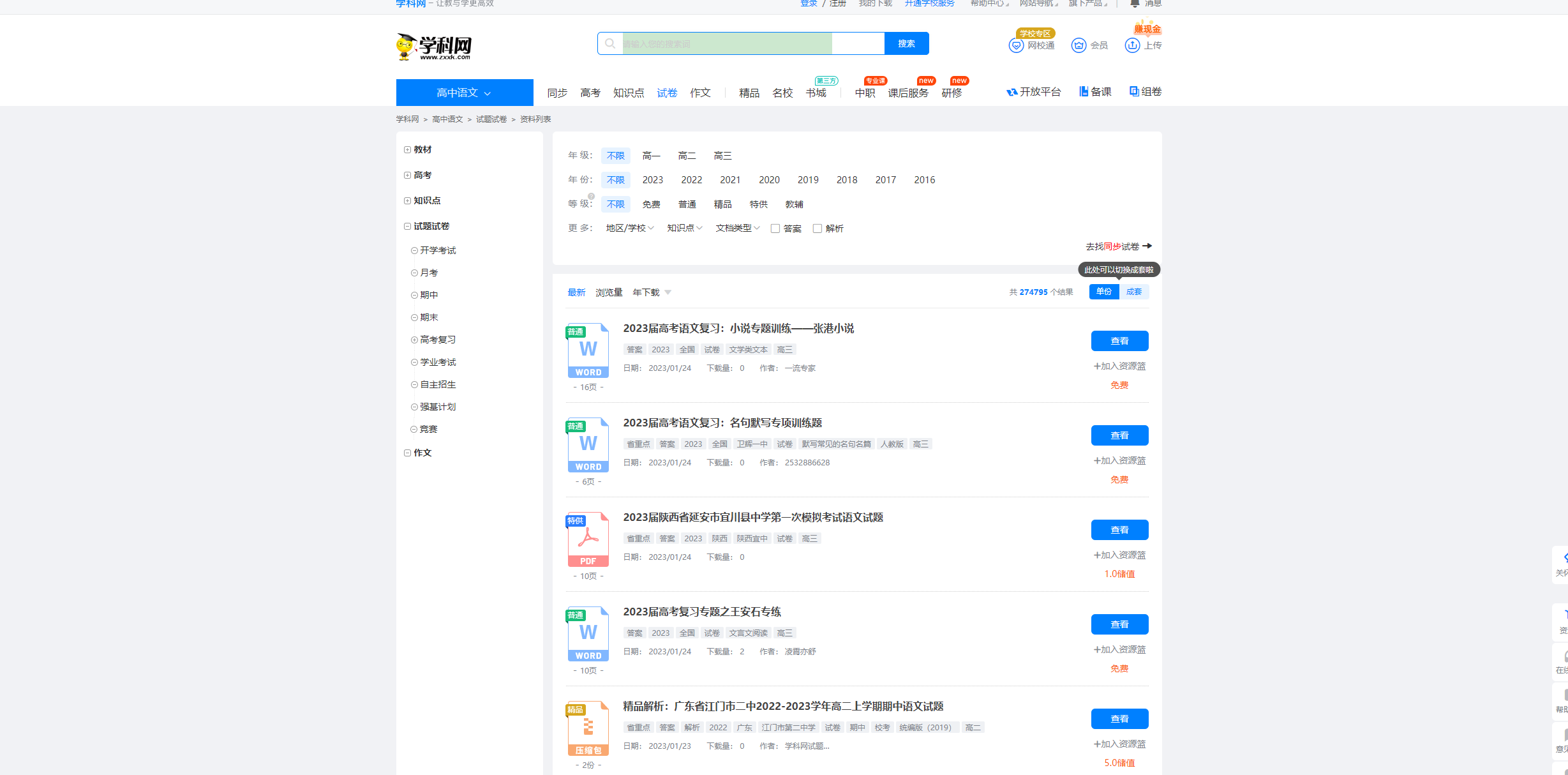Image resolution: width=1568 pixels, height=775 pixels.
Task: Select level filter 精品
Action: point(722,204)
